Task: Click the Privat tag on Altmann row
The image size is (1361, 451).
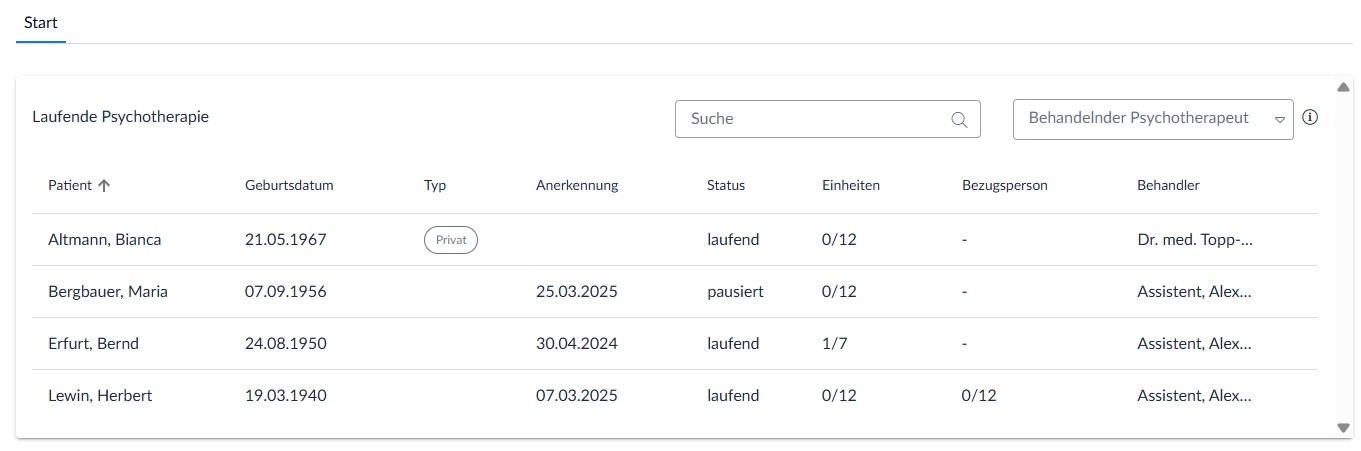Action: pos(451,240)
